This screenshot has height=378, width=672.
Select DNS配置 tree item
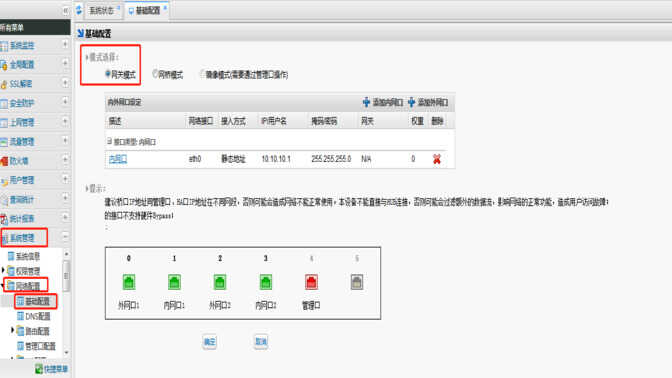point(38,316)
